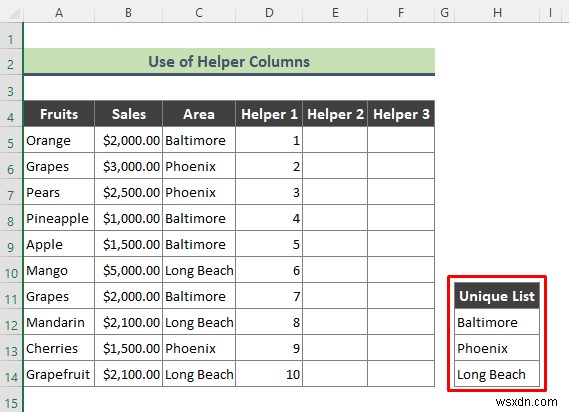
Task: Select the 'Orange' cell
Action: [59, 140]
